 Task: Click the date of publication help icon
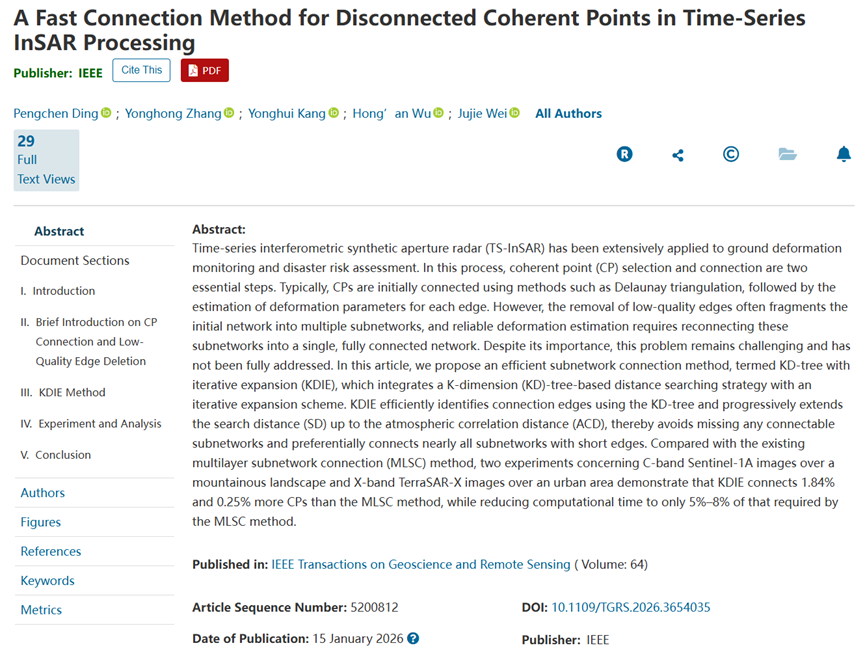[413, 638]
